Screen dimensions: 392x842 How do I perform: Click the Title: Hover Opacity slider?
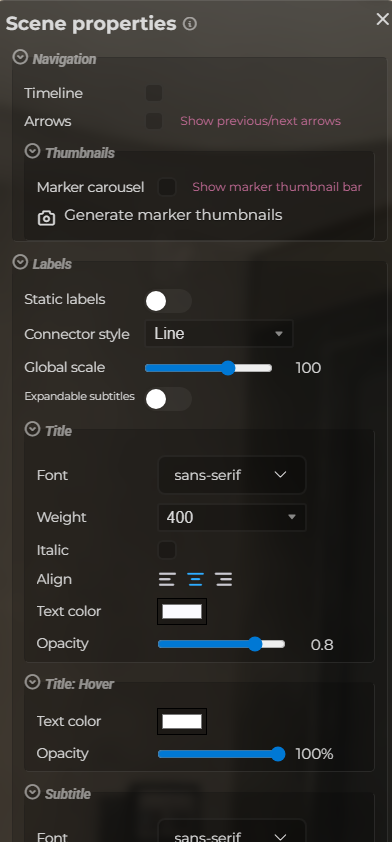[221, 754]
